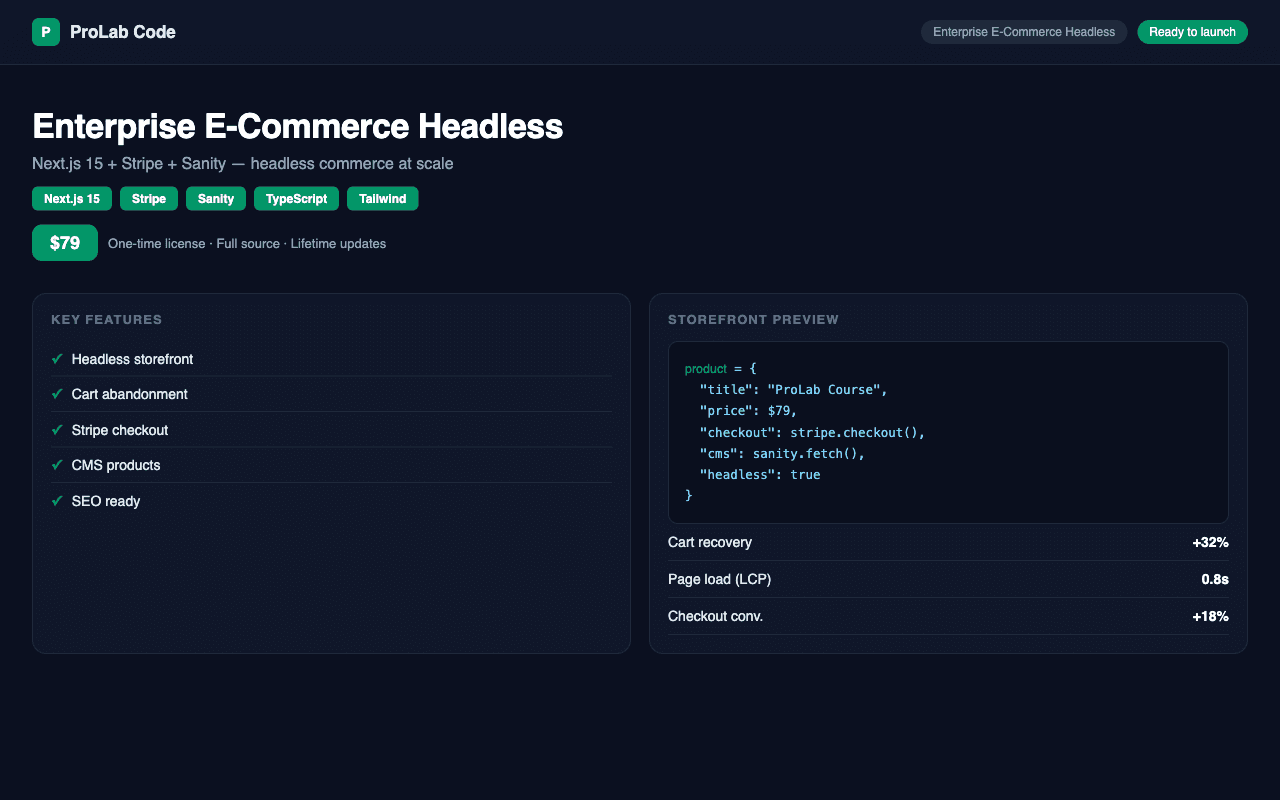Select the TypeScript tag
Viewport: 1280px width, 800px height.
coord(296,199)
